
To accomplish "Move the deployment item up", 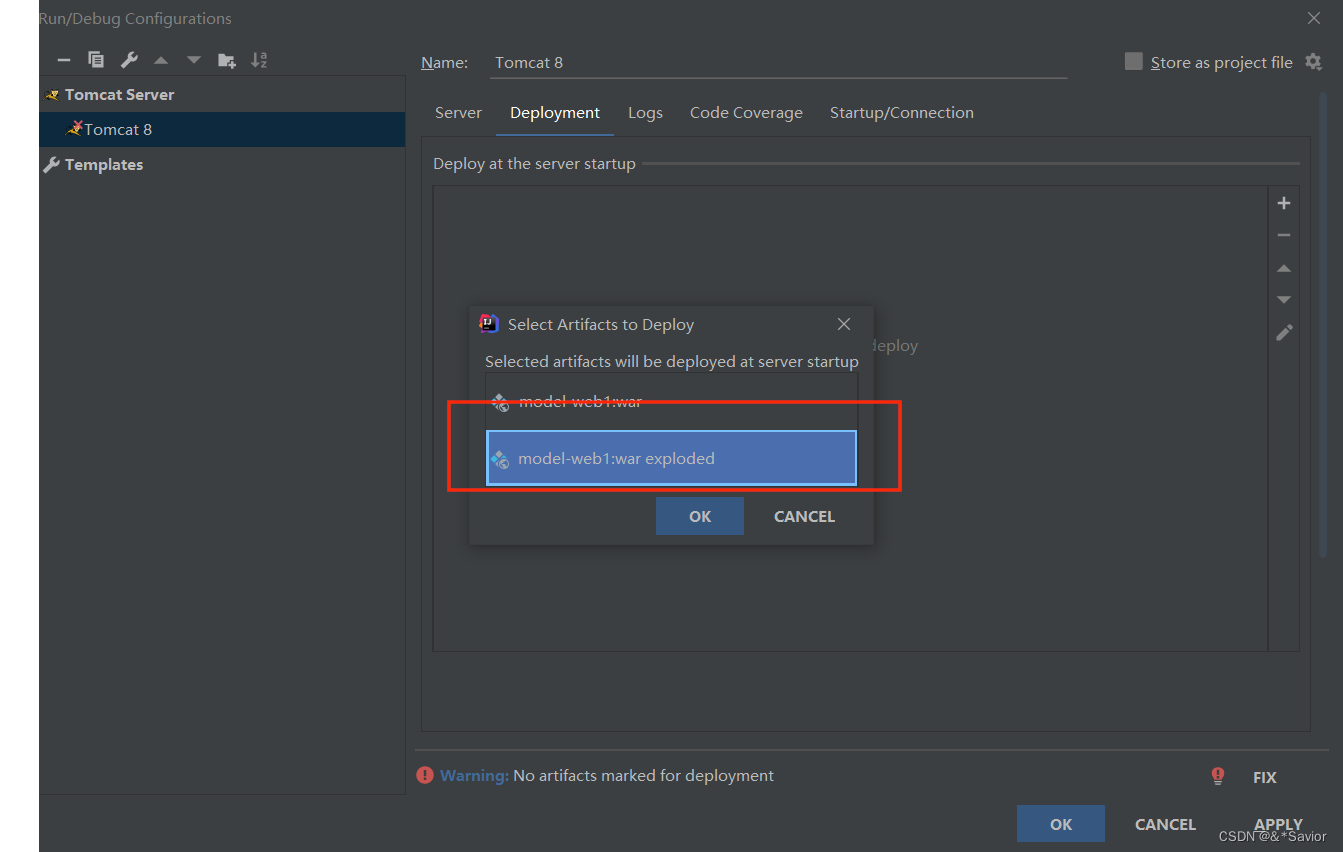I will coord(1284,268).
